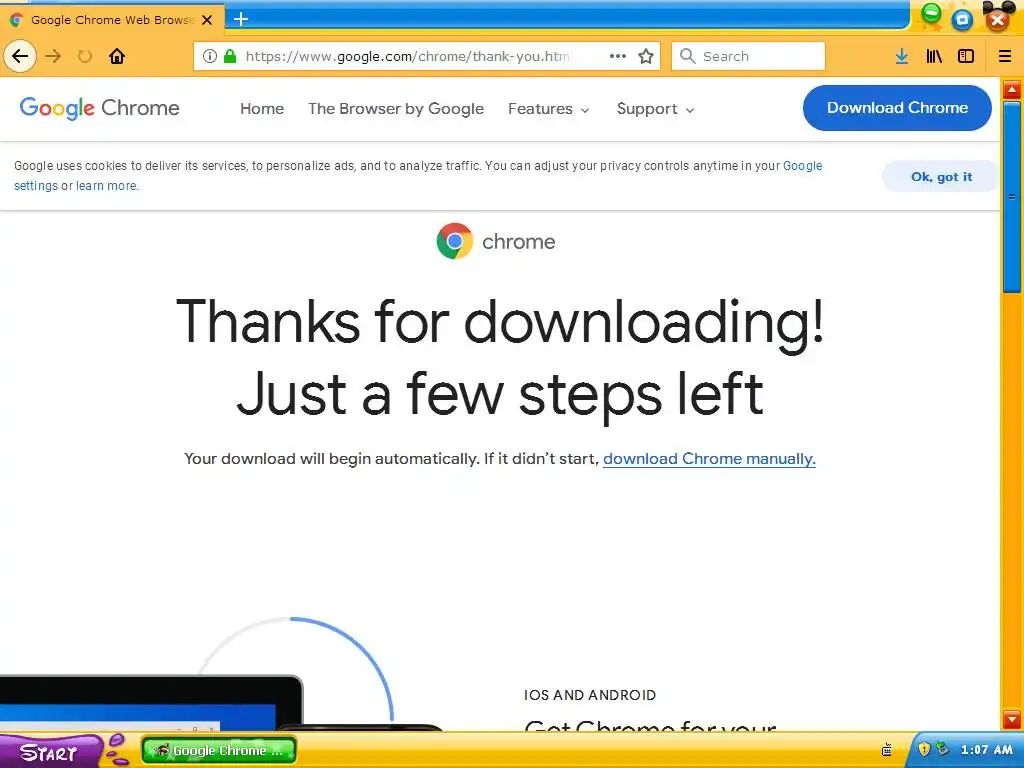Click the IOS AND ANDROID heading
Viewport: 1024px width, 768px height.
pos(590,695)
